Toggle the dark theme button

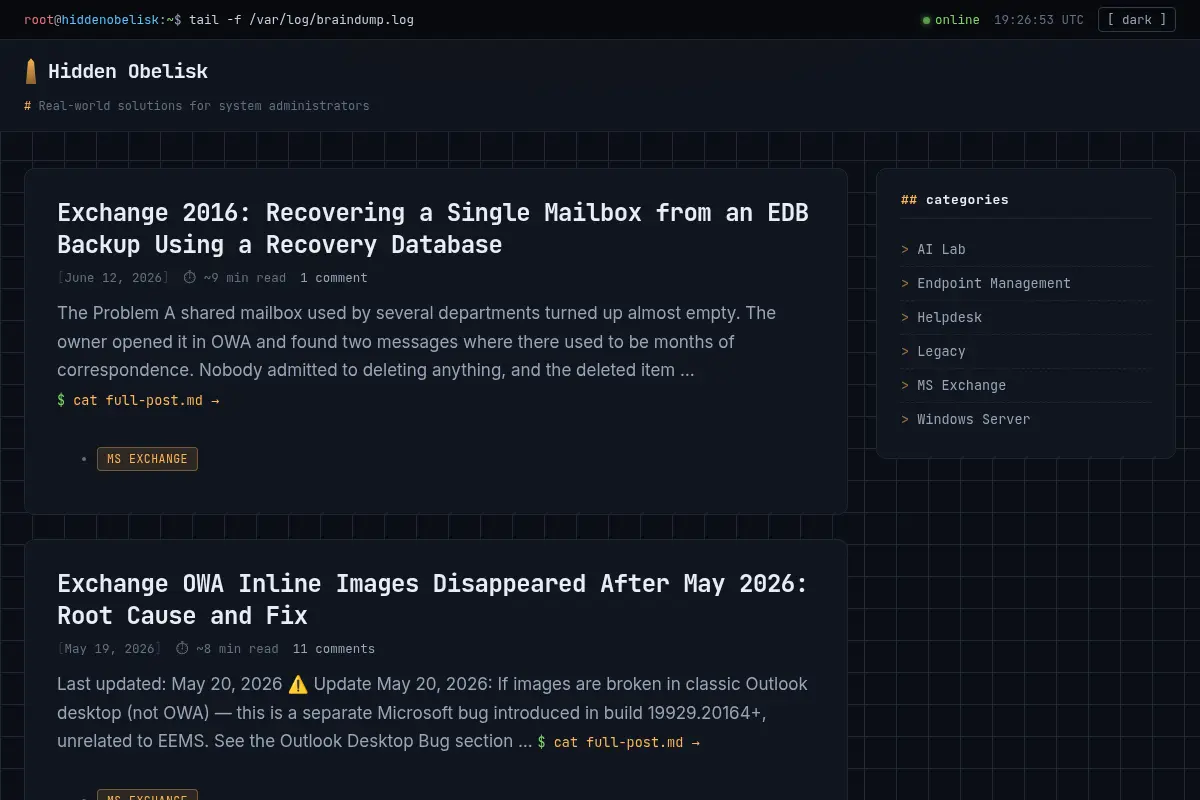pyautogui.click(x=1137, y=20)
